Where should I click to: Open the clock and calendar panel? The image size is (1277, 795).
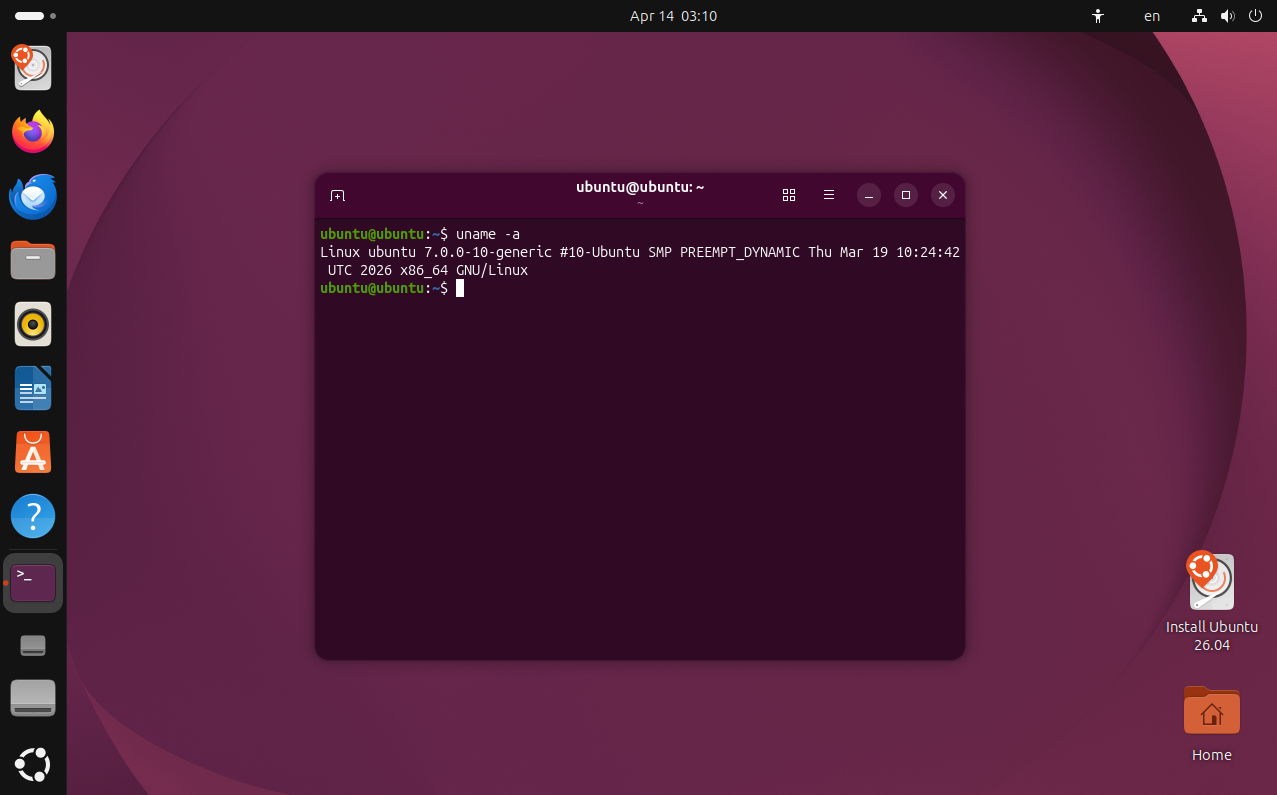[x=673, y=16]
